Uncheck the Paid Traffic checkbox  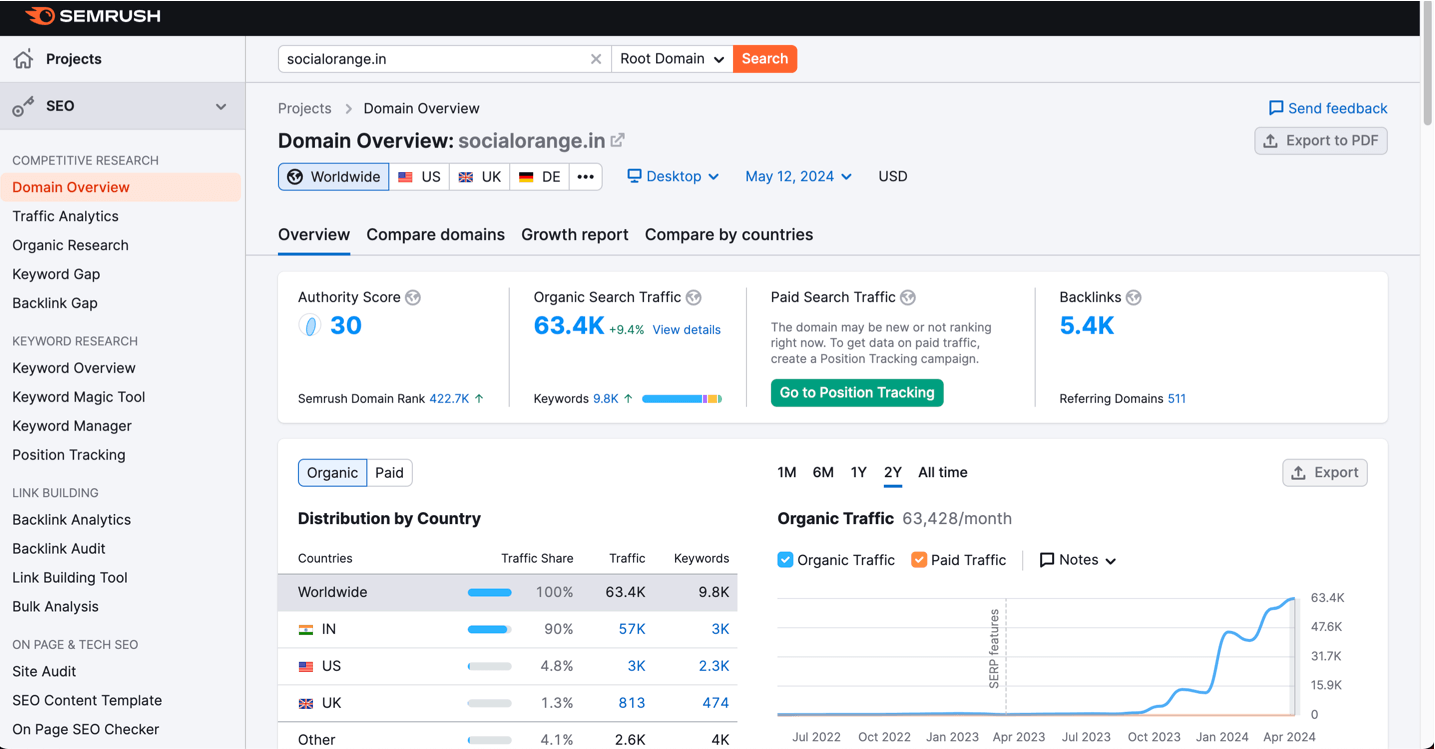pos(919,560)
